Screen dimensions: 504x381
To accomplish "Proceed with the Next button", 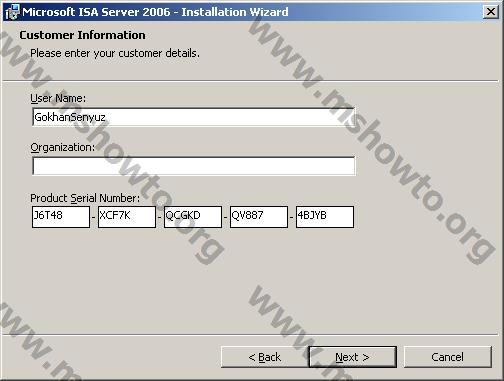I will coord(353,357).
